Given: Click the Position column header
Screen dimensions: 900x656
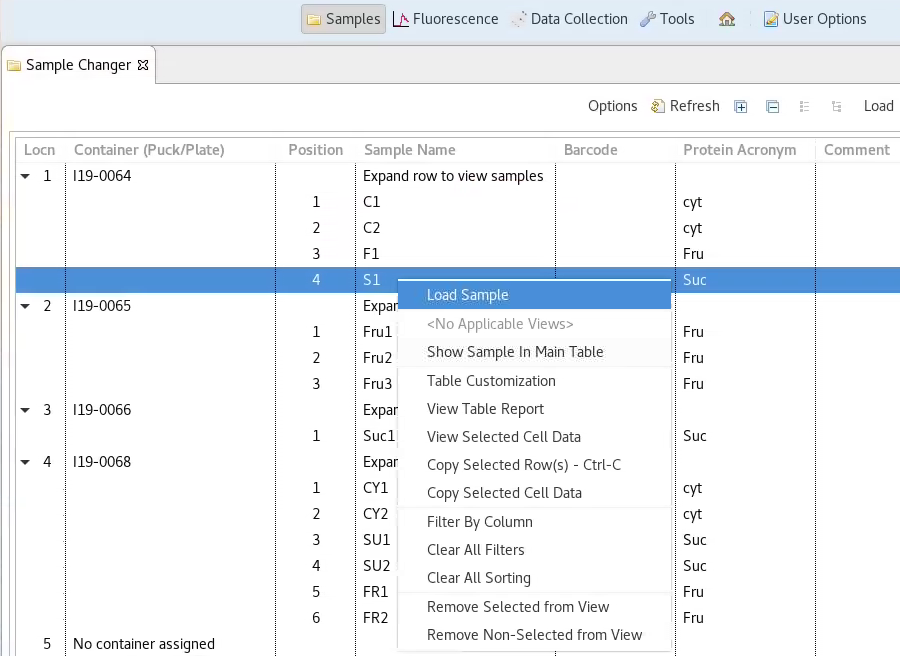Looking at the screenshot, I should point(316,150).
